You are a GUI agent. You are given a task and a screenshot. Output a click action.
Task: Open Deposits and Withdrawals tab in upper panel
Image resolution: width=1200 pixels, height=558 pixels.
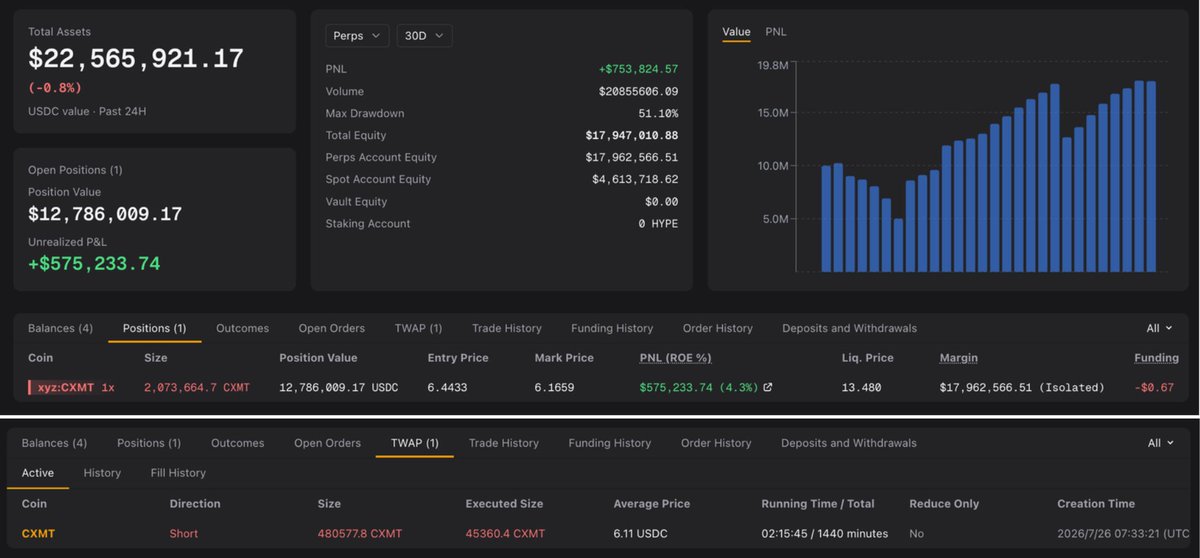point(849,328)
